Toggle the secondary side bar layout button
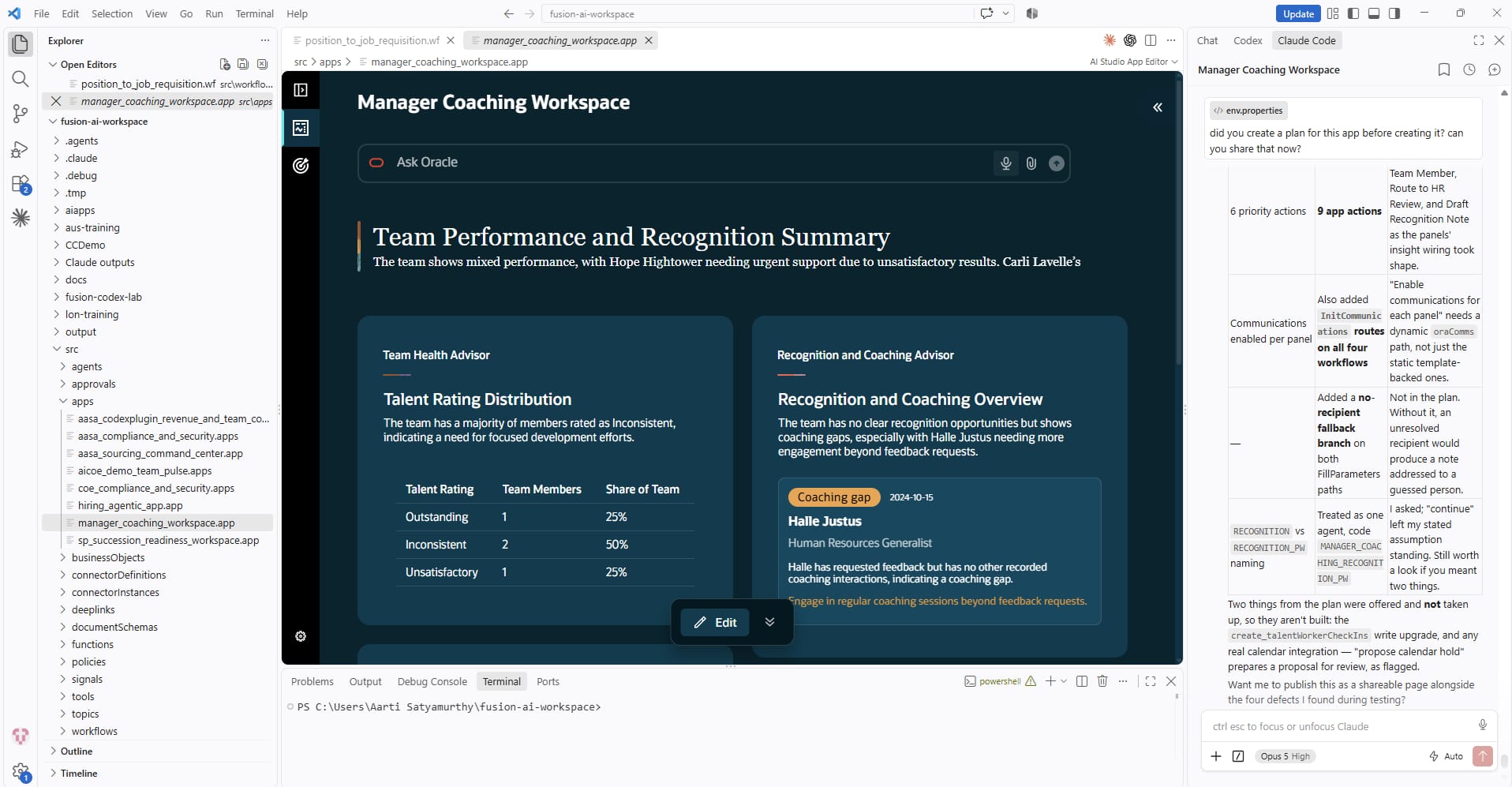1512x787 pixels. click(x=1394, y=13)
